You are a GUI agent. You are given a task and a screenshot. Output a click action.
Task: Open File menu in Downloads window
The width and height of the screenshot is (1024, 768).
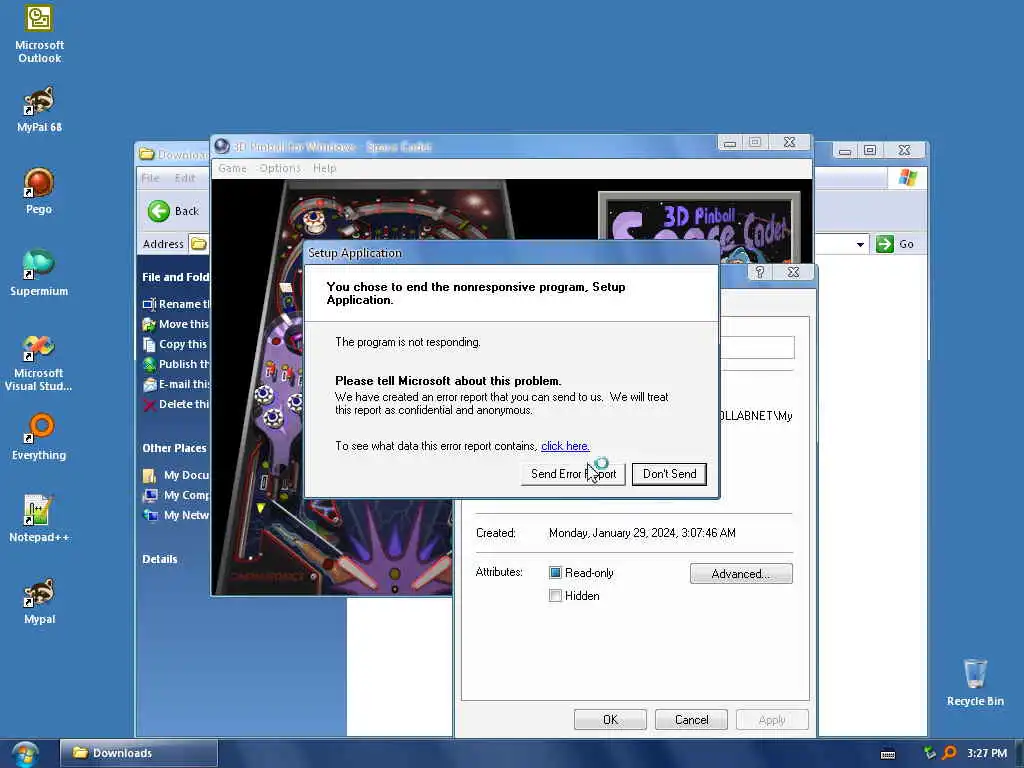150,178
